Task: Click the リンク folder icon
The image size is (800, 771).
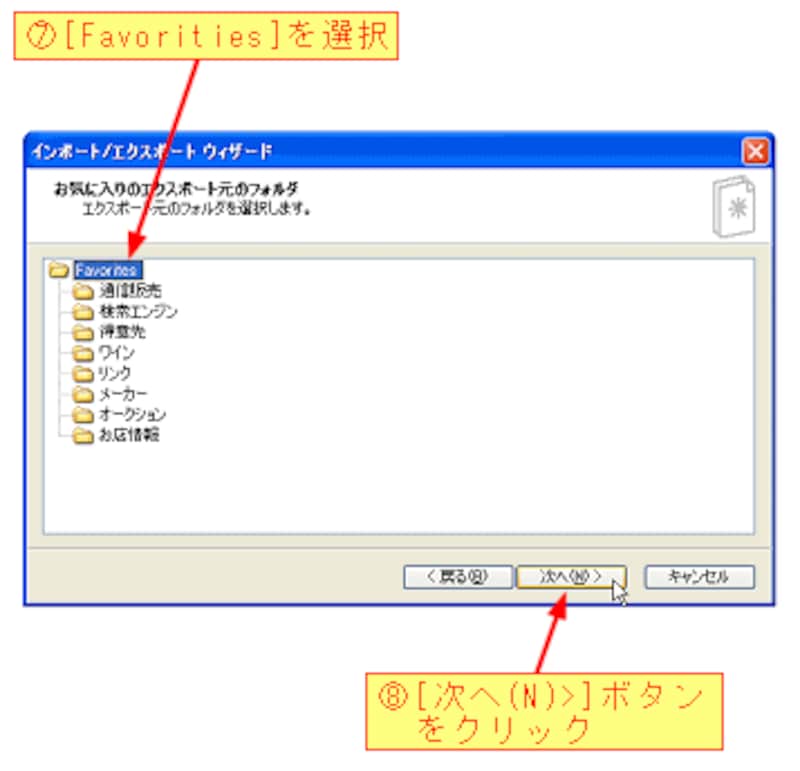Action: 83,374
